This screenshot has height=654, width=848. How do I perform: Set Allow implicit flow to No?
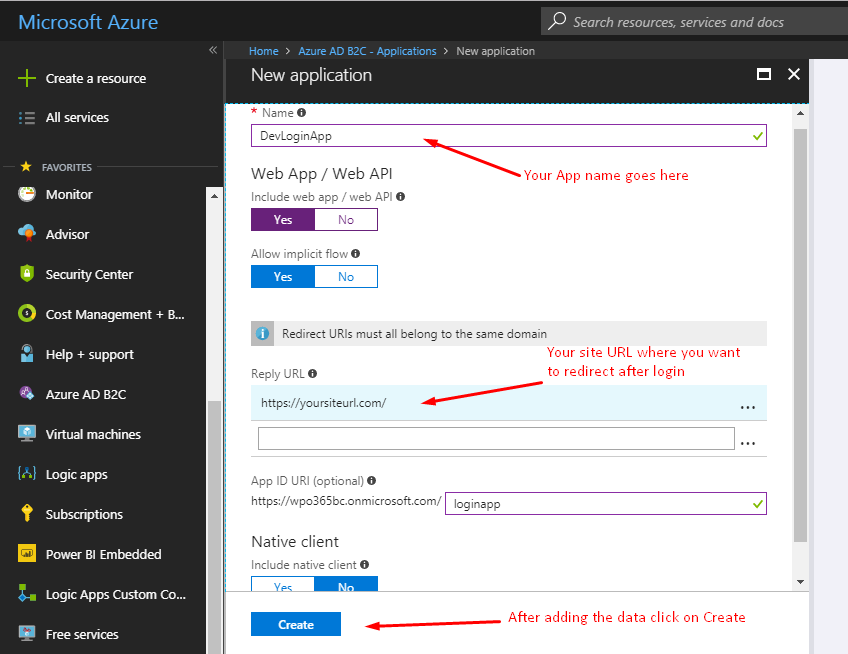click(346, 276)
